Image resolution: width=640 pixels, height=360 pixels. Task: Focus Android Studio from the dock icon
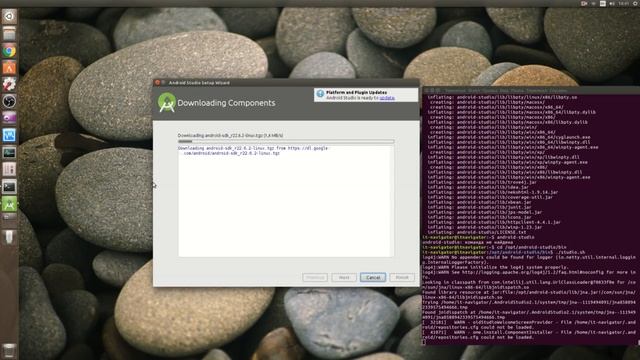click(x=9, y=204)
